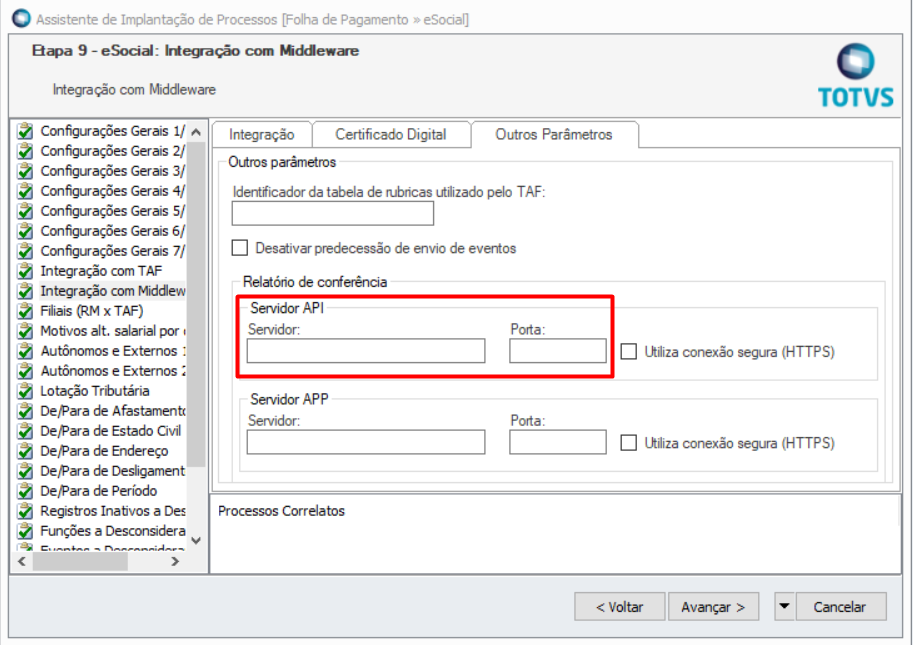Switch to the Certificado Digital tab

[x=391, y=134]
